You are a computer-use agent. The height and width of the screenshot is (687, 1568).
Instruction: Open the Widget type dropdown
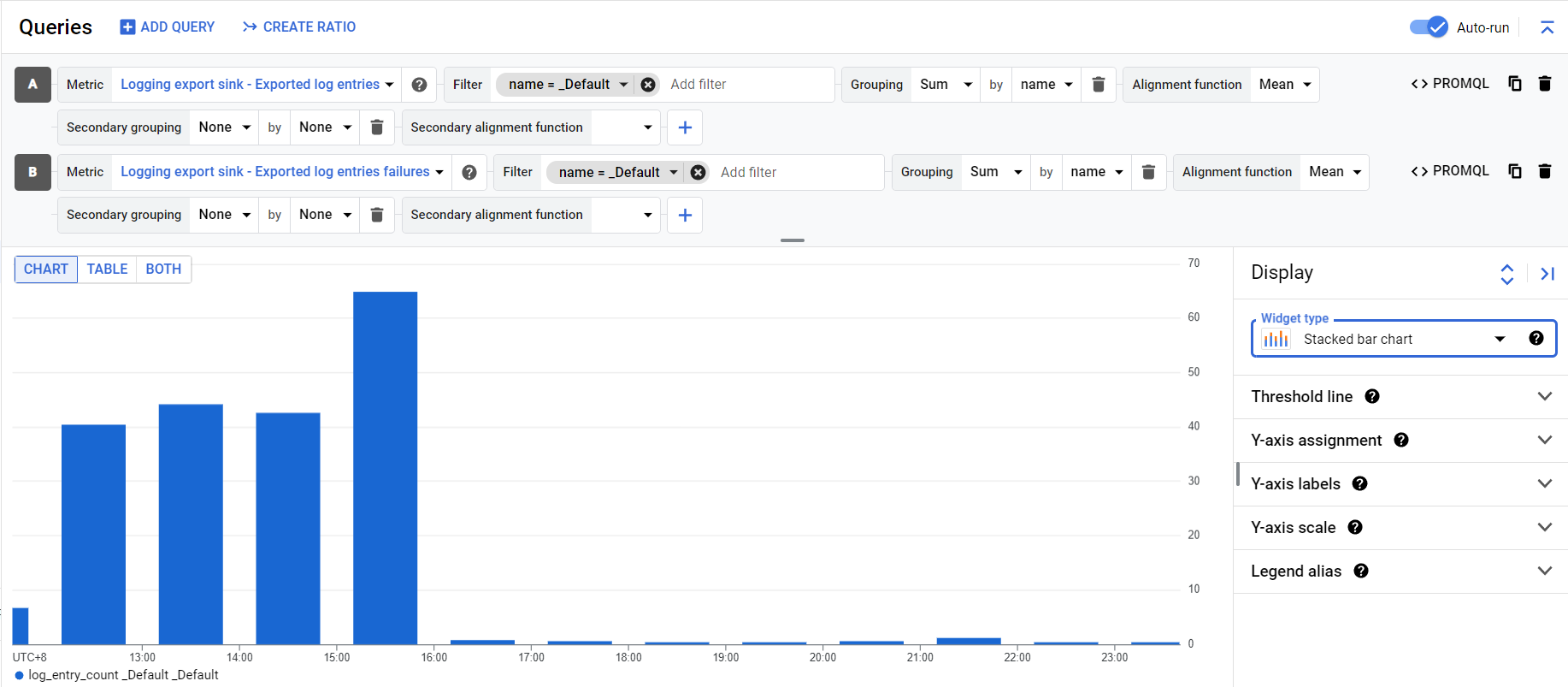1402,339
